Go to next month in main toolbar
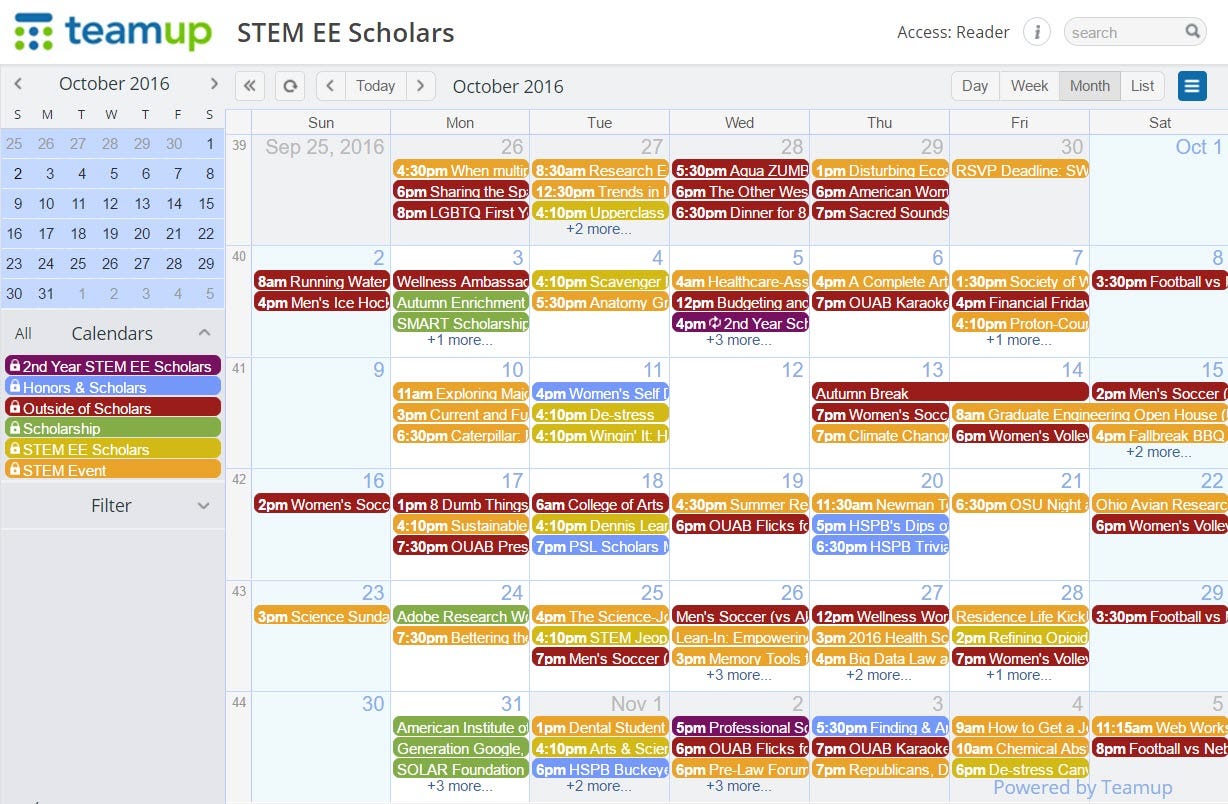 click(421, 86)
